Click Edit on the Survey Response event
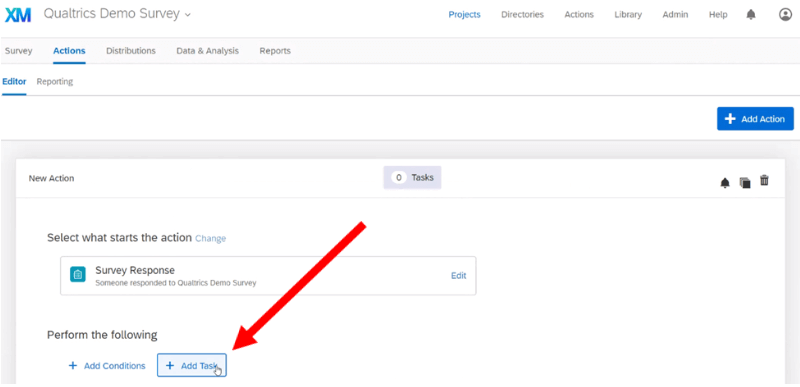 (x=459, y=275)
